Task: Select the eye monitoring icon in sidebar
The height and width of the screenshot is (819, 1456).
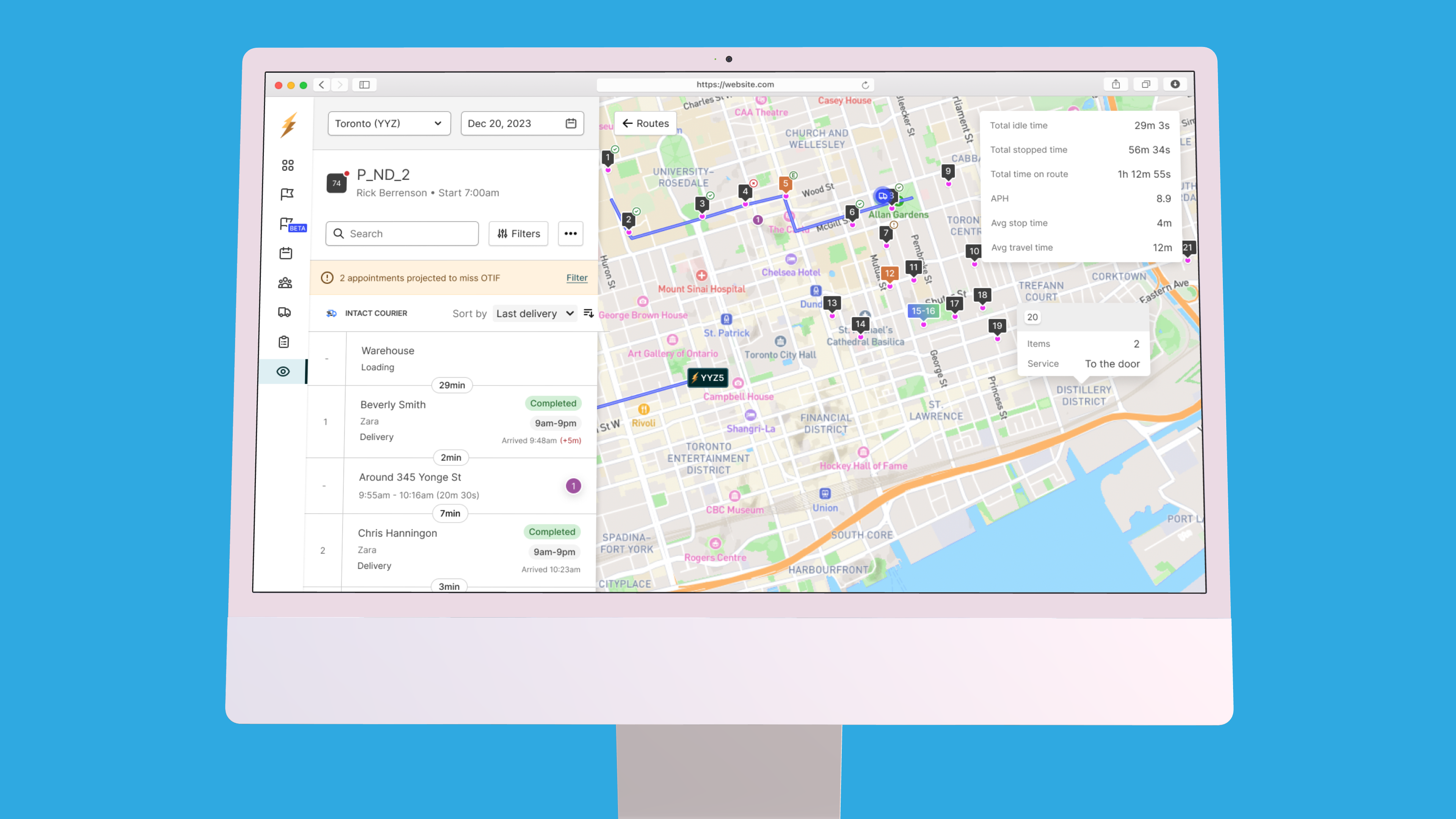Action: click(283, 371)
